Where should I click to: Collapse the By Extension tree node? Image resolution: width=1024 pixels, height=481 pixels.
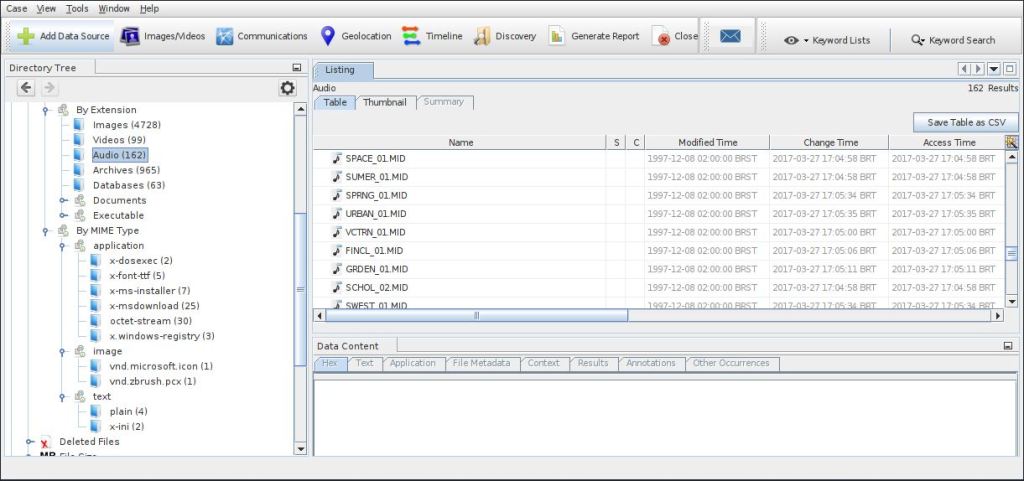[x=46, y=110]
